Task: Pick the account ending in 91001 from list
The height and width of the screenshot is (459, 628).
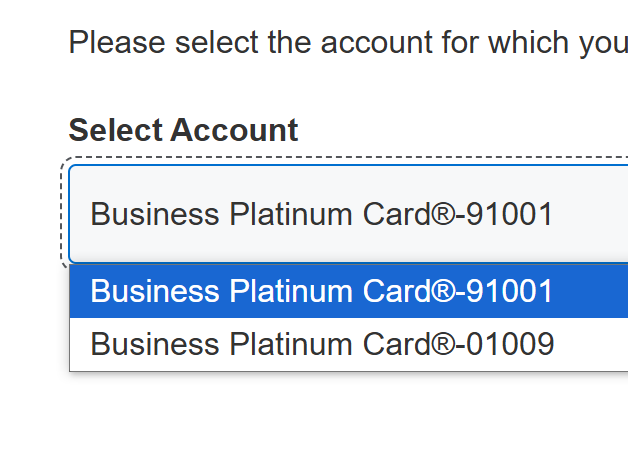Action: tap(322, 291)
